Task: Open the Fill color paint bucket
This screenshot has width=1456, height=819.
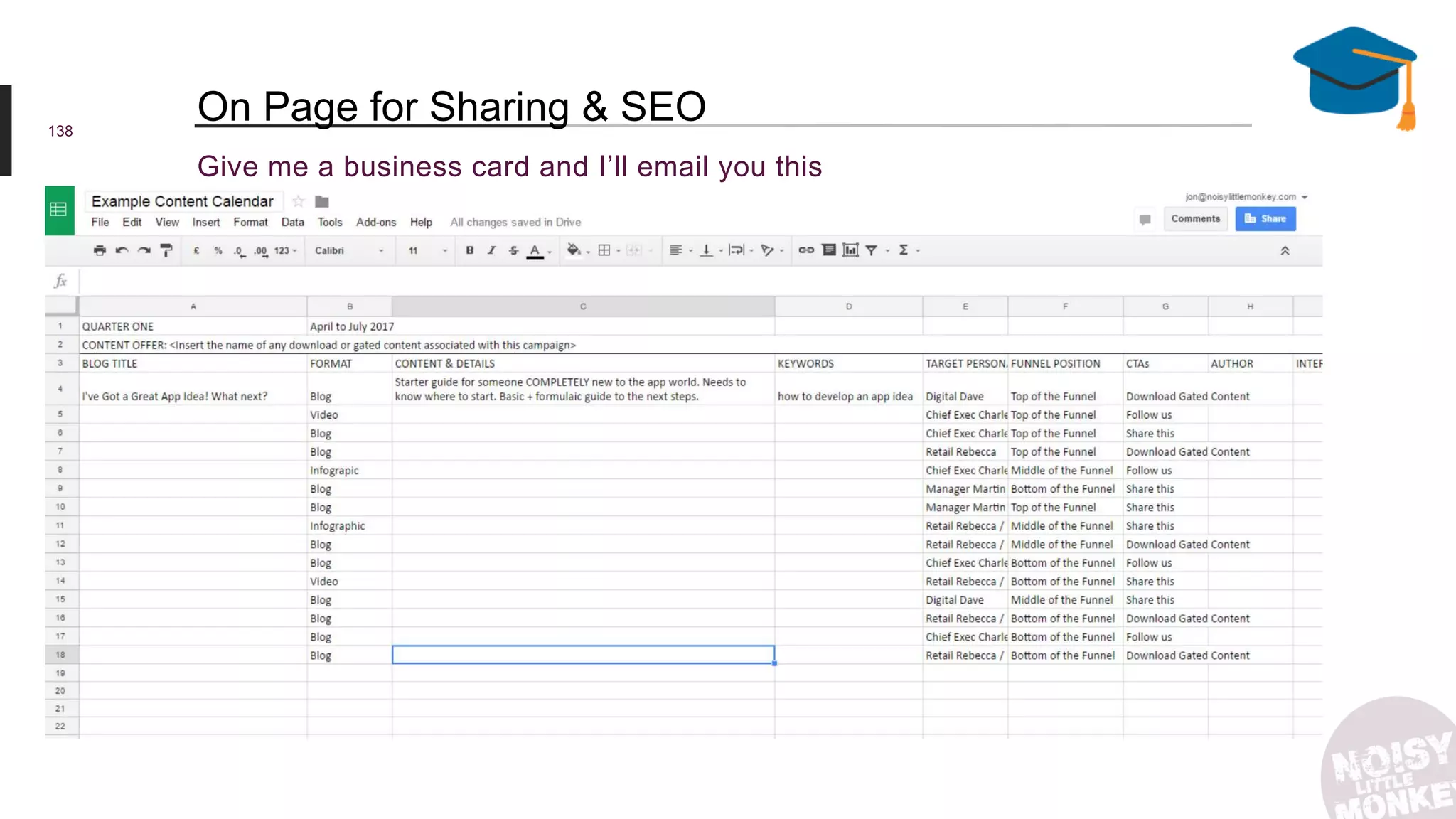Action: (578, 250)
